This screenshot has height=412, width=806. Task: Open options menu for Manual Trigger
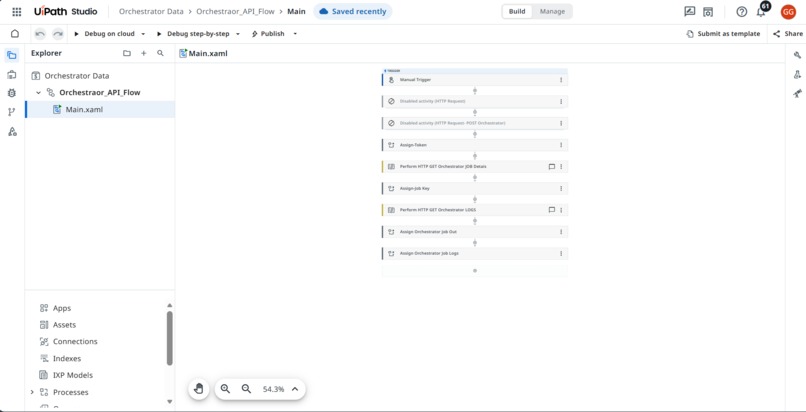coord(561,80)
